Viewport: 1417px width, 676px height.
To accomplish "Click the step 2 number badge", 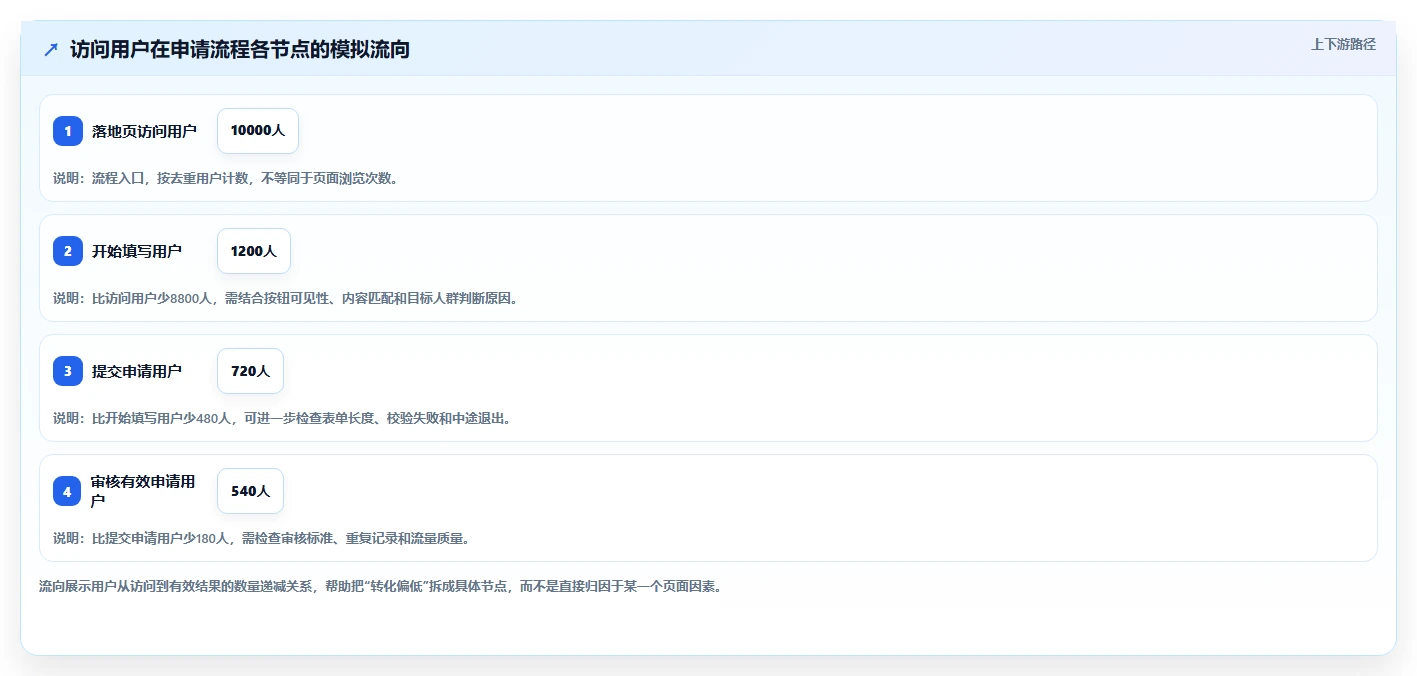I will (68, 251).
